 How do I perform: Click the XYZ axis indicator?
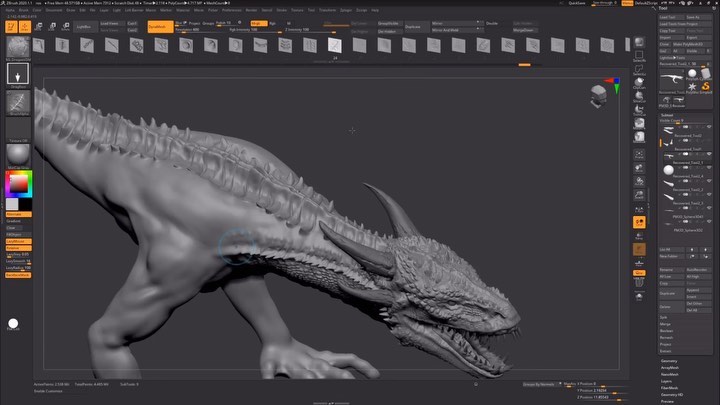(613, 85)
